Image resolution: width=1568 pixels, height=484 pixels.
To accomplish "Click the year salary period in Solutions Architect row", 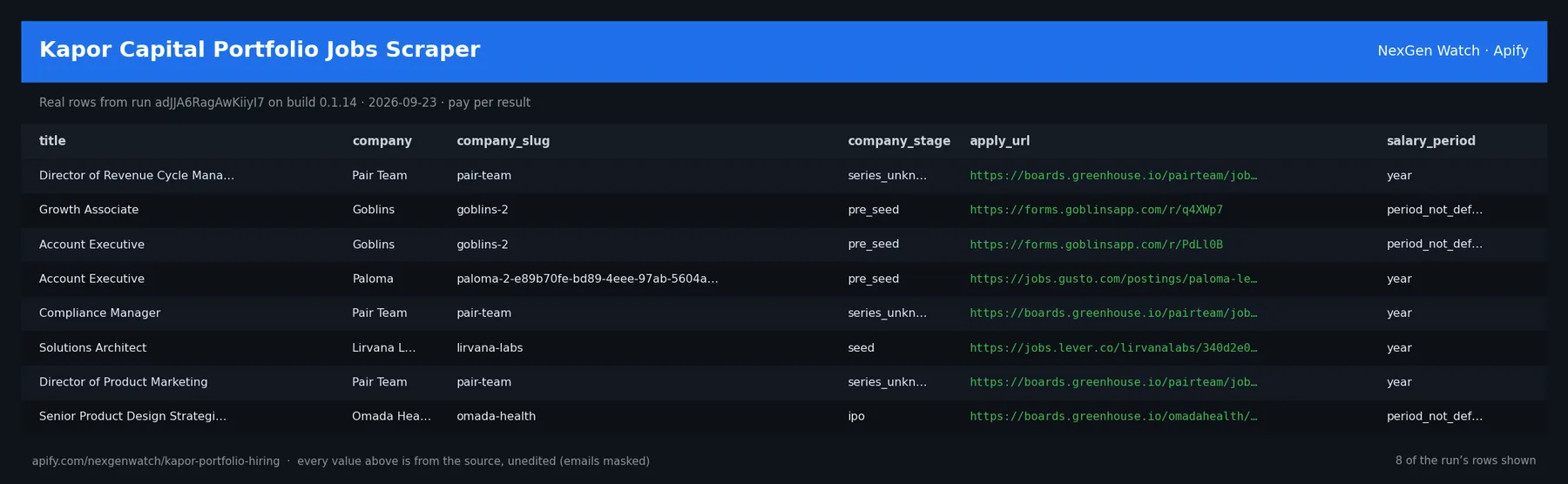I will [x=1399, y=347].
